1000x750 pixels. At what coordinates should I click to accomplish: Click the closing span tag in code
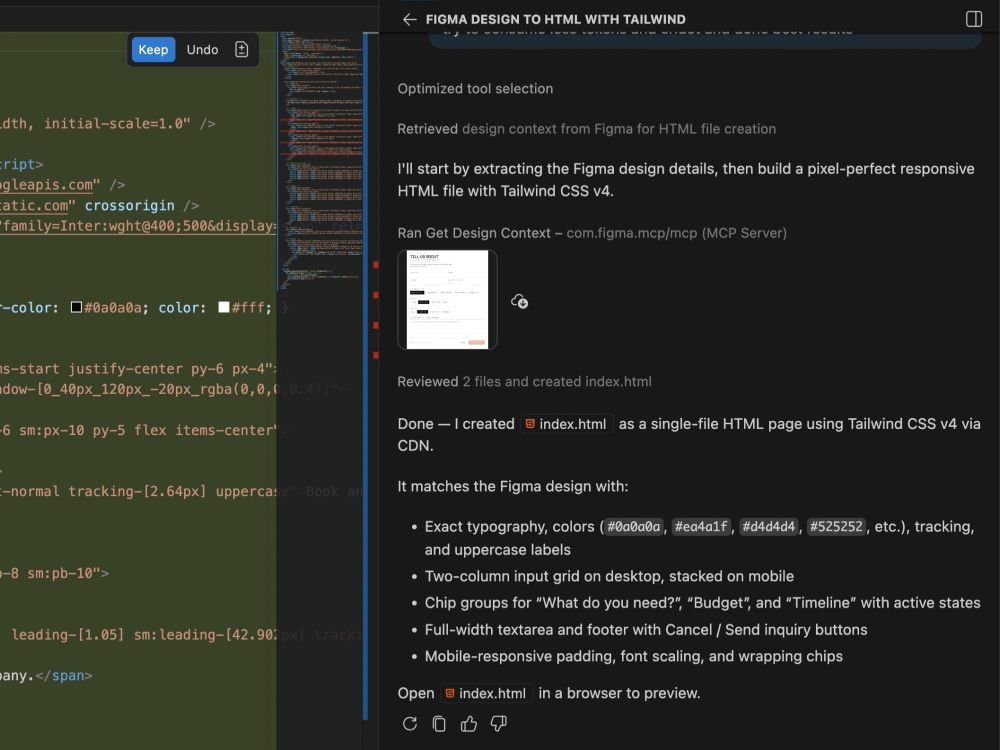click(64, 675)
